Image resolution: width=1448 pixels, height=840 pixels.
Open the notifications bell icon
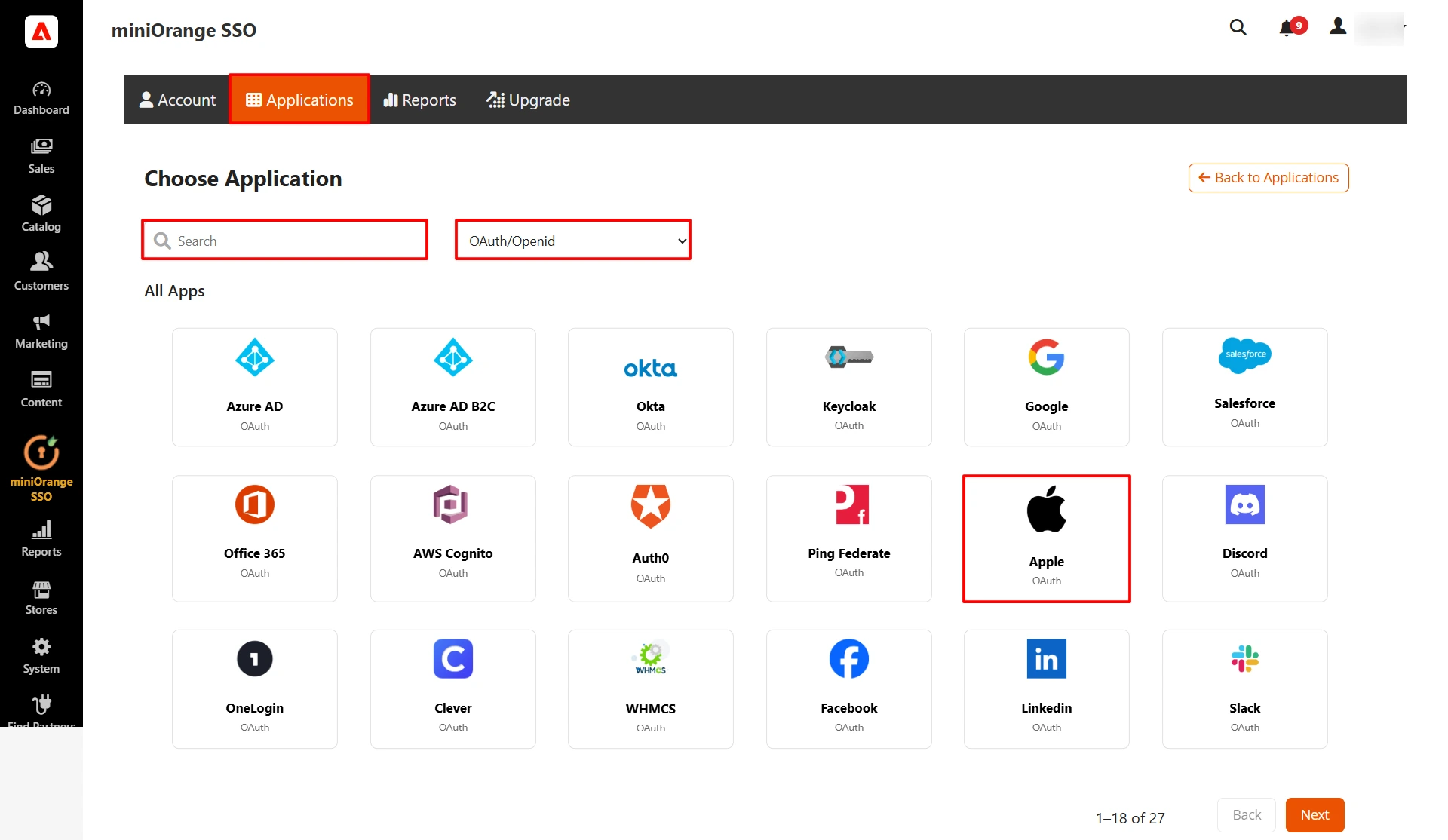coord(1287,29)
